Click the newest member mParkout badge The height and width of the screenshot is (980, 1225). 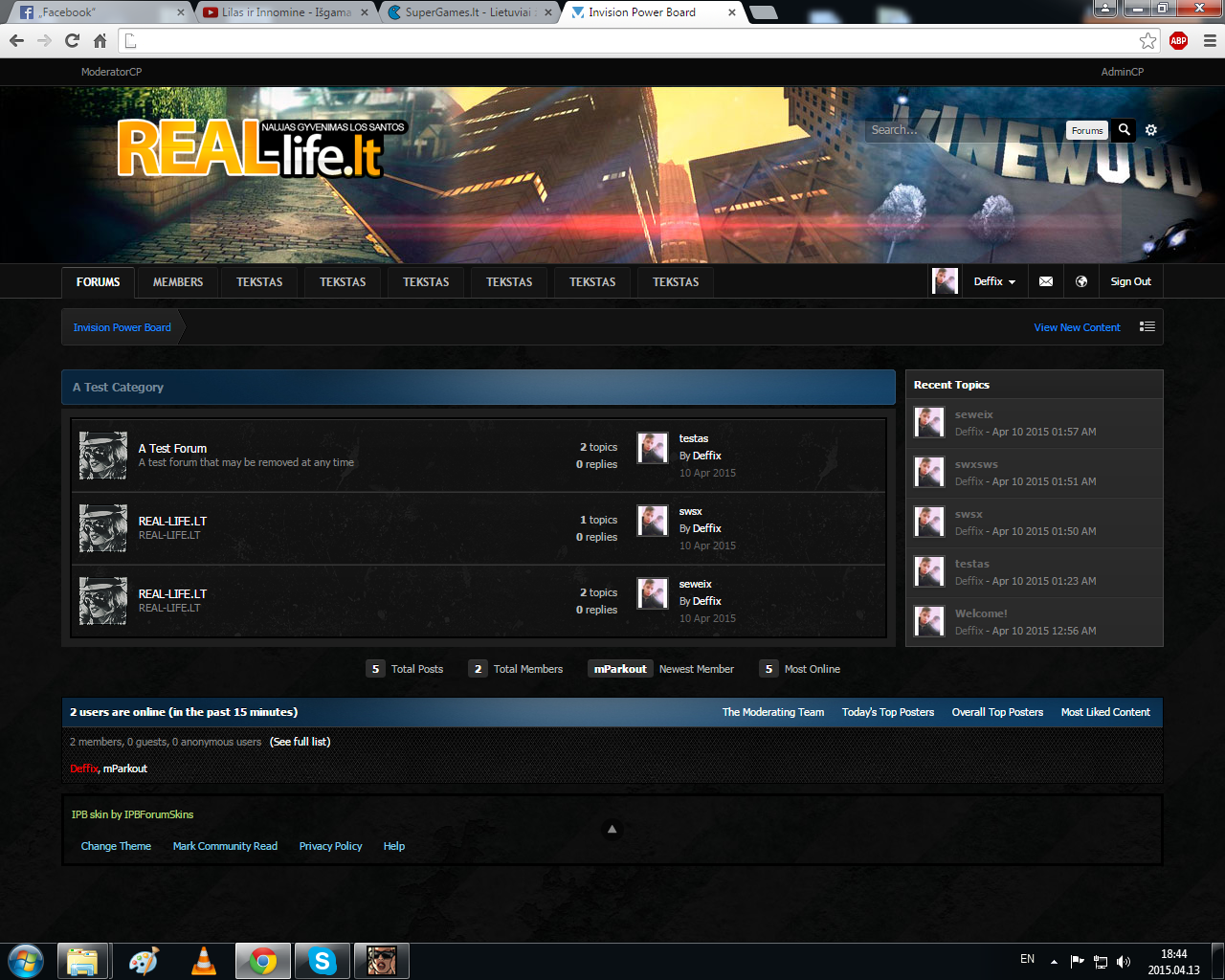click(620, 669)
